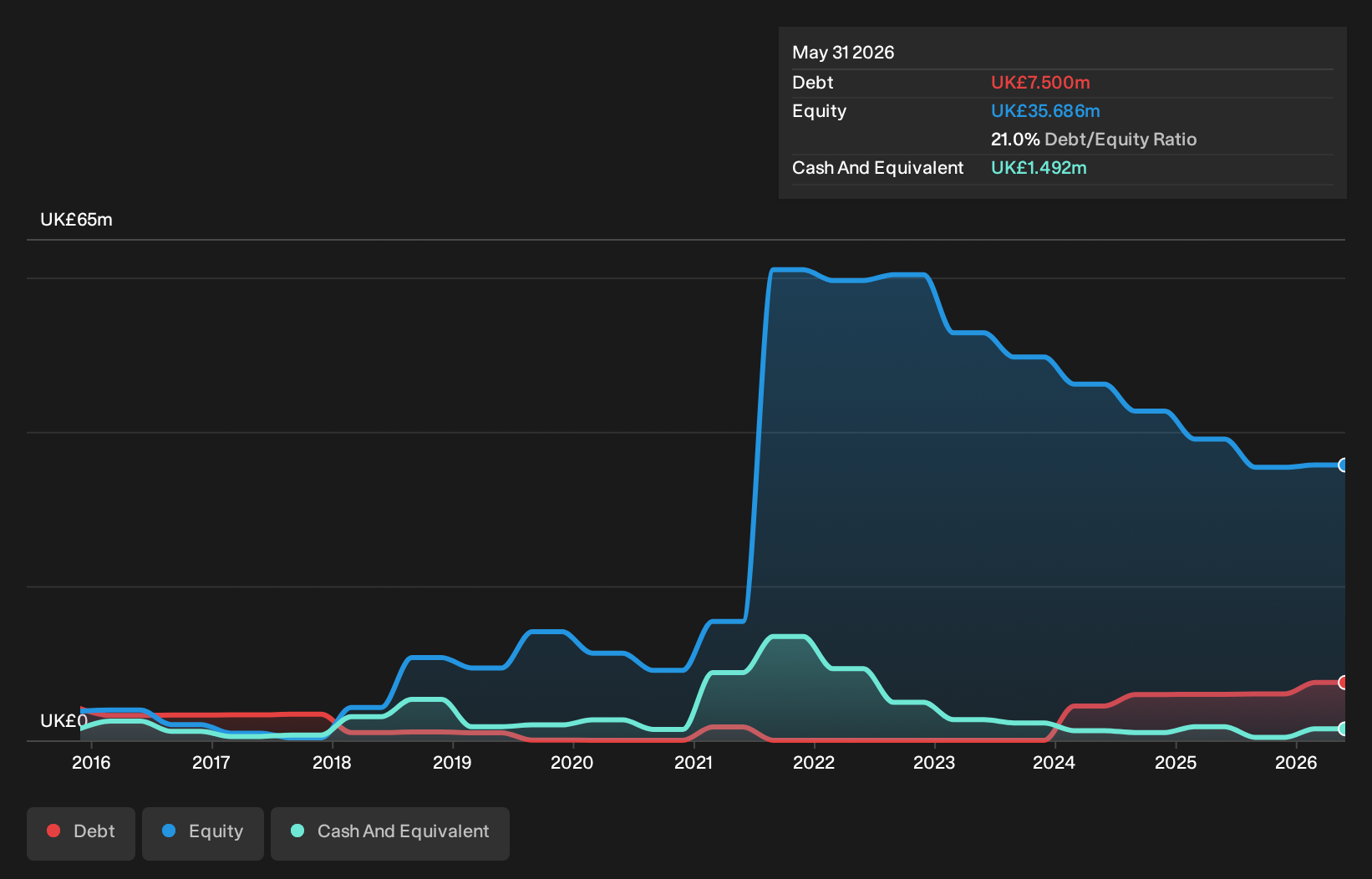
Task: Toggle the Debt series legend button
Action: (x=81, y=833)
